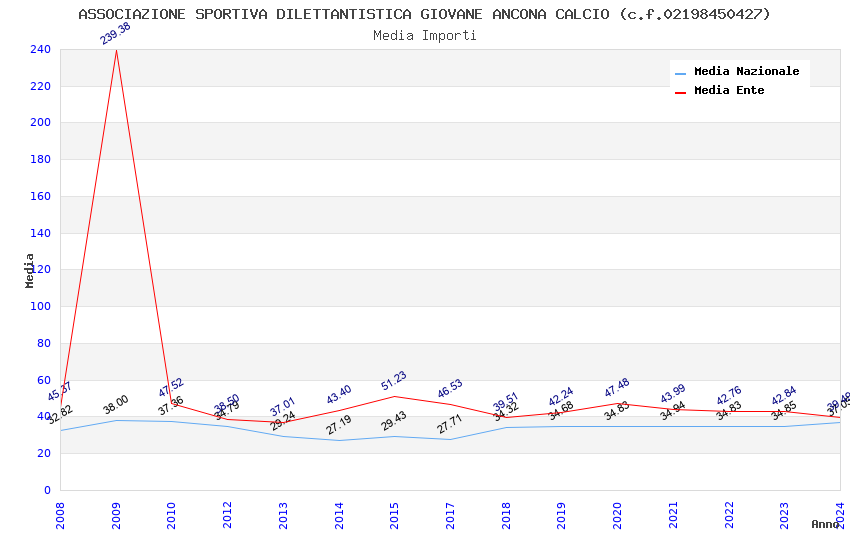Click the 37.01 data label
The height and width of the screenshot is (550, 850).
coord(282,406)
